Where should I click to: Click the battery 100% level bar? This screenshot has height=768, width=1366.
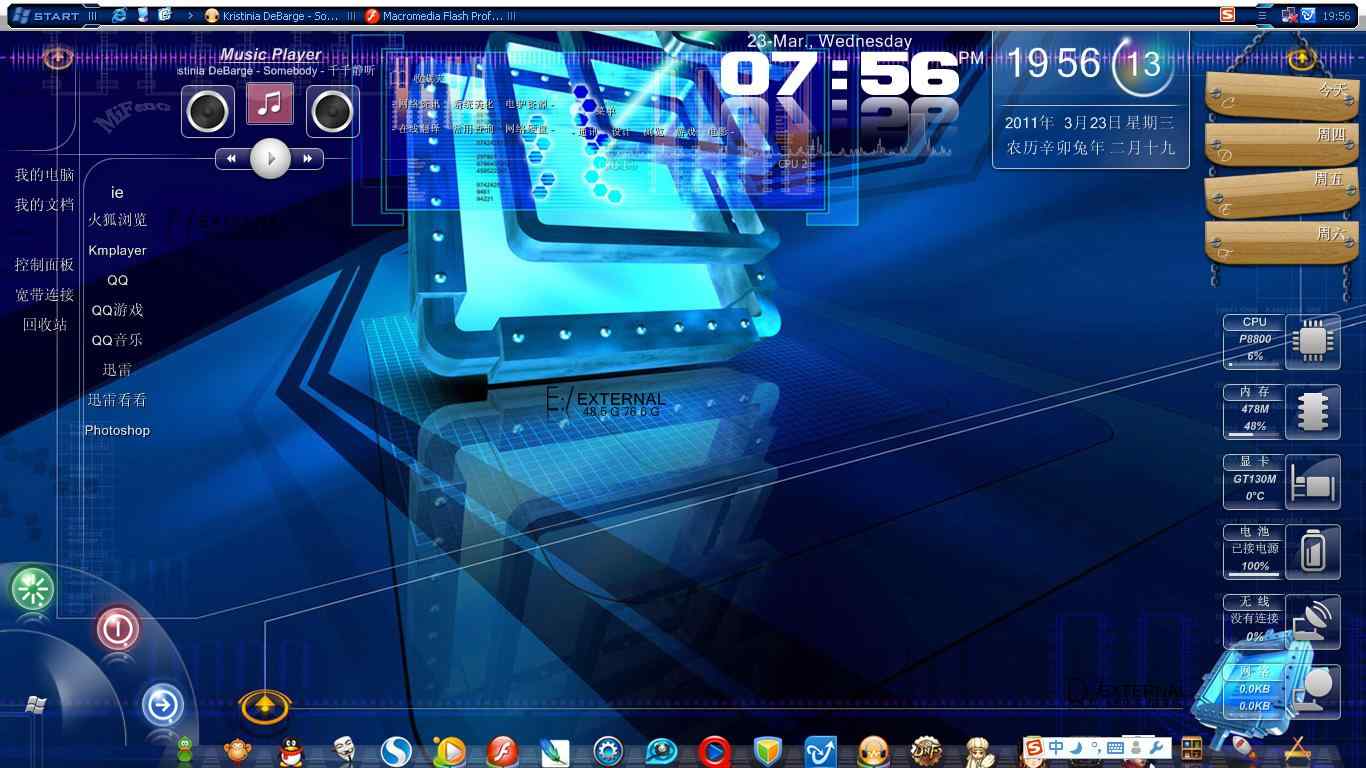point(1254,574)
